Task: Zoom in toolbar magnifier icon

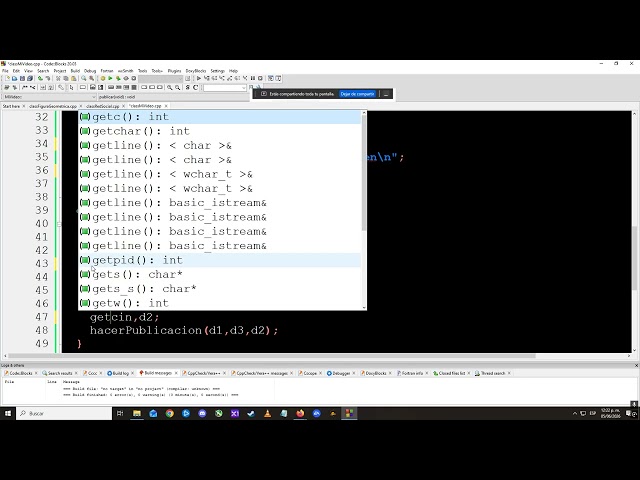Action: (x=170, y=87)
